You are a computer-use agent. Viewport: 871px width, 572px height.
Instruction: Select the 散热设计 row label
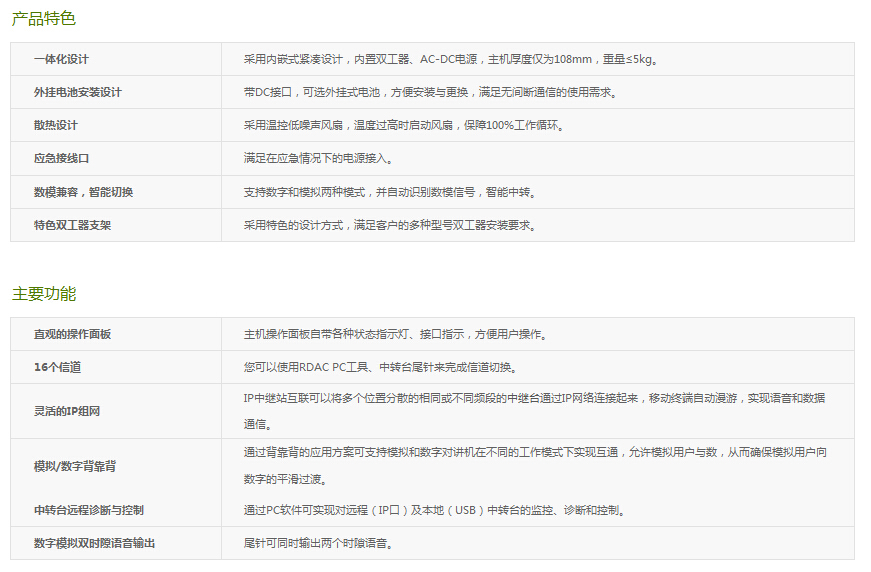point(55,125)
